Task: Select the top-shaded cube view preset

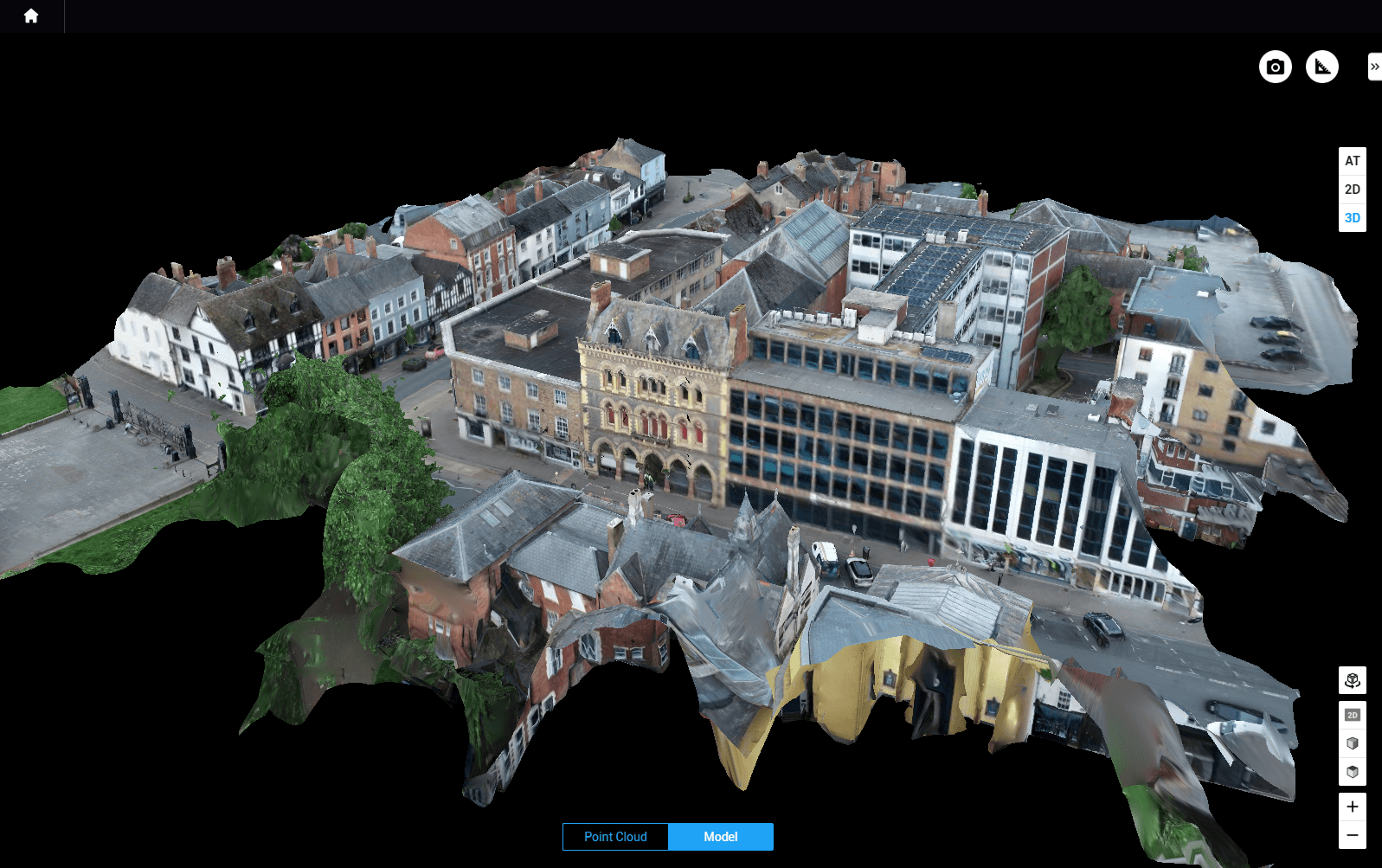Action: click(x=1352, y=772)
